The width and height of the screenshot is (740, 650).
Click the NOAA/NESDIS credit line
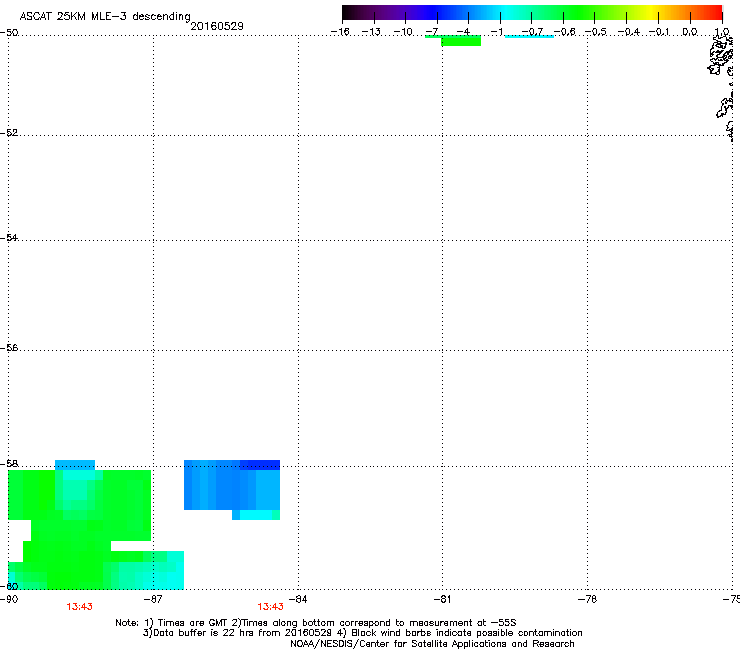pyautogui.click(x=432, y=644)
